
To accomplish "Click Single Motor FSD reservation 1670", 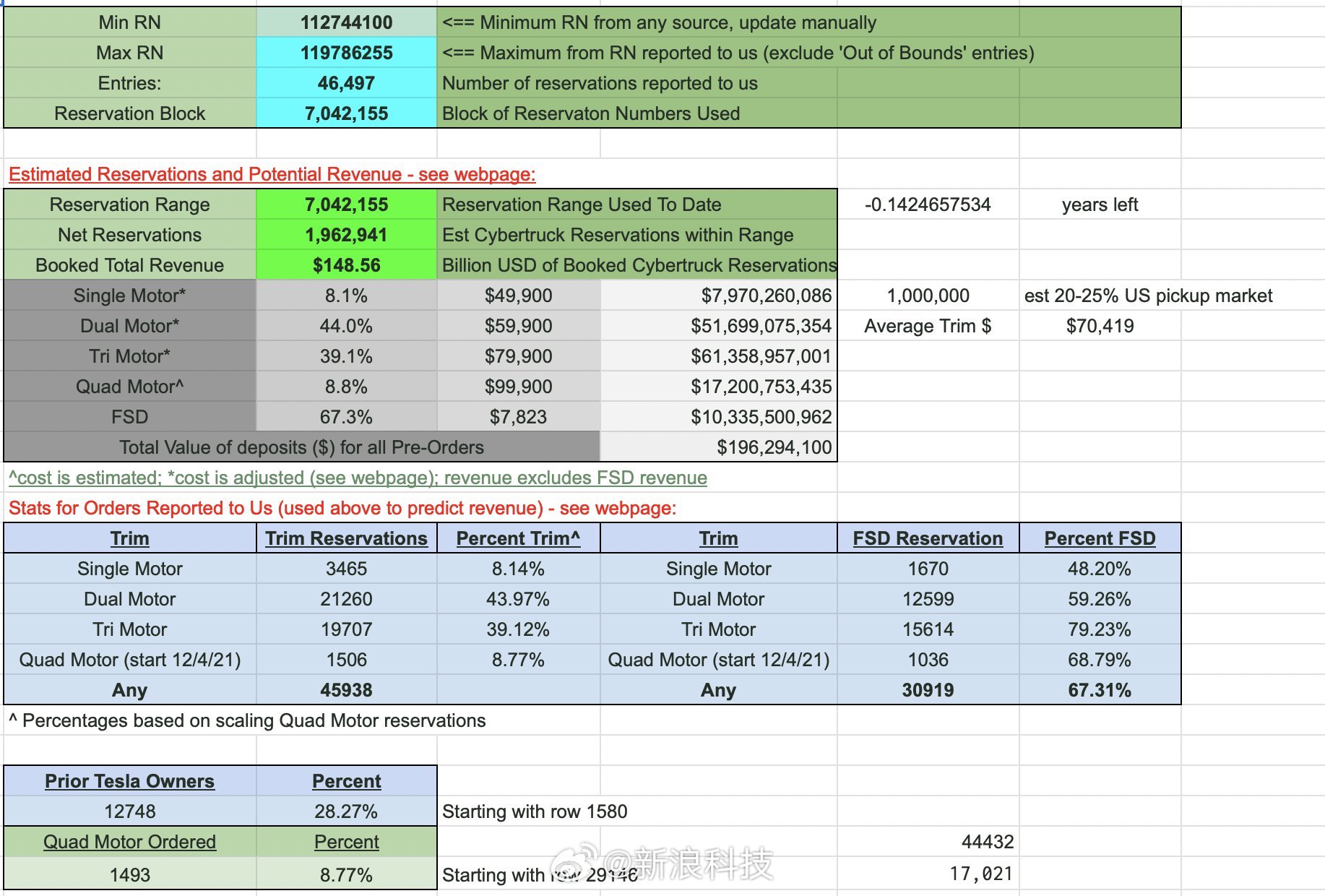I will click(928, 569).
